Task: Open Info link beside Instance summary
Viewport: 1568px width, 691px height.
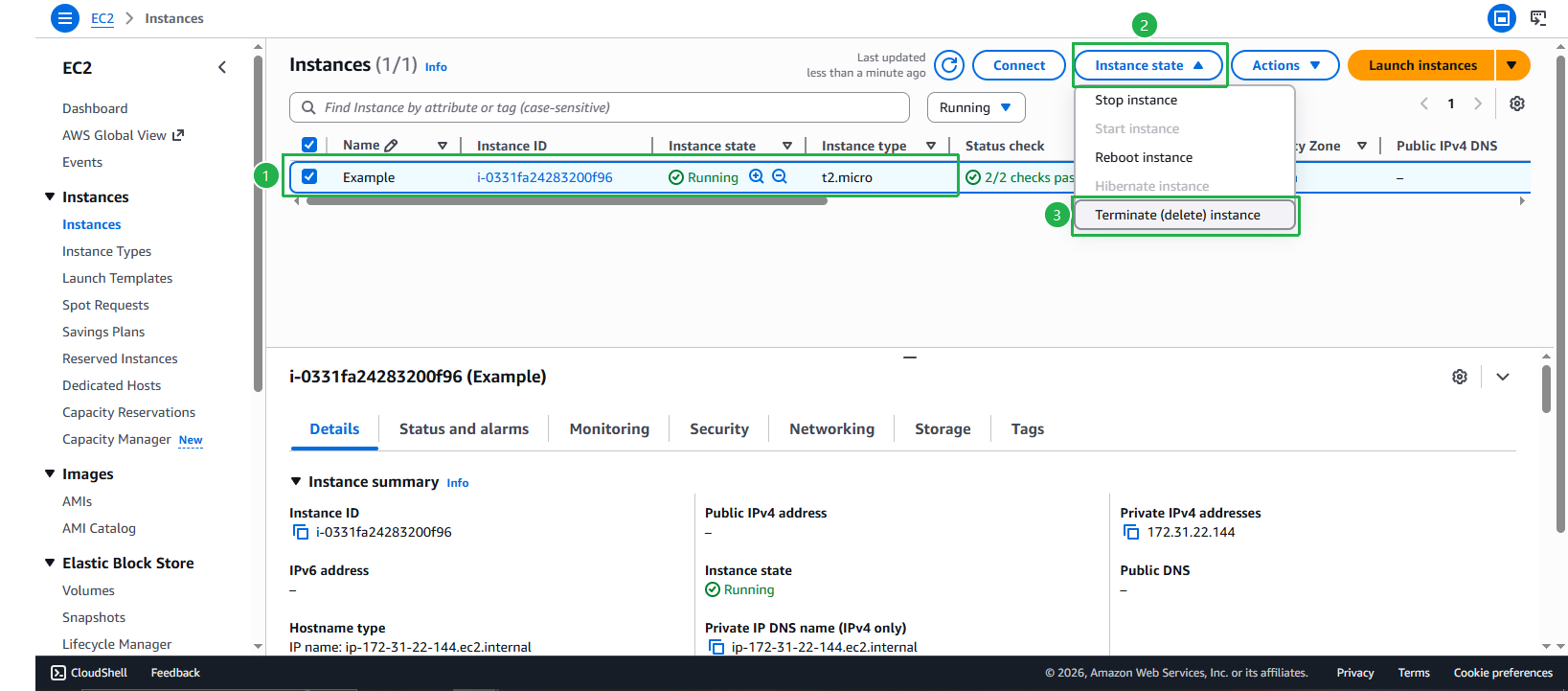Action: (458, 483)
